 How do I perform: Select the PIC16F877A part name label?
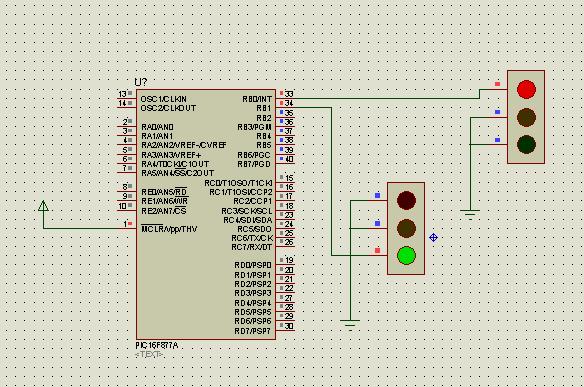click(x=157, y=345)
